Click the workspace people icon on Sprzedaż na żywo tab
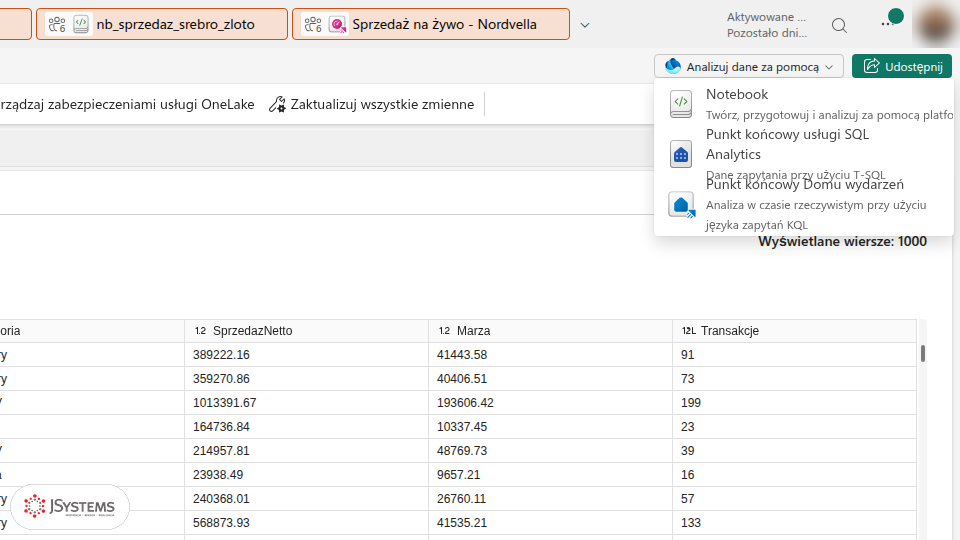Image resolution: width=960 pixels, height=540 pixels. click(x=313, y=24)
